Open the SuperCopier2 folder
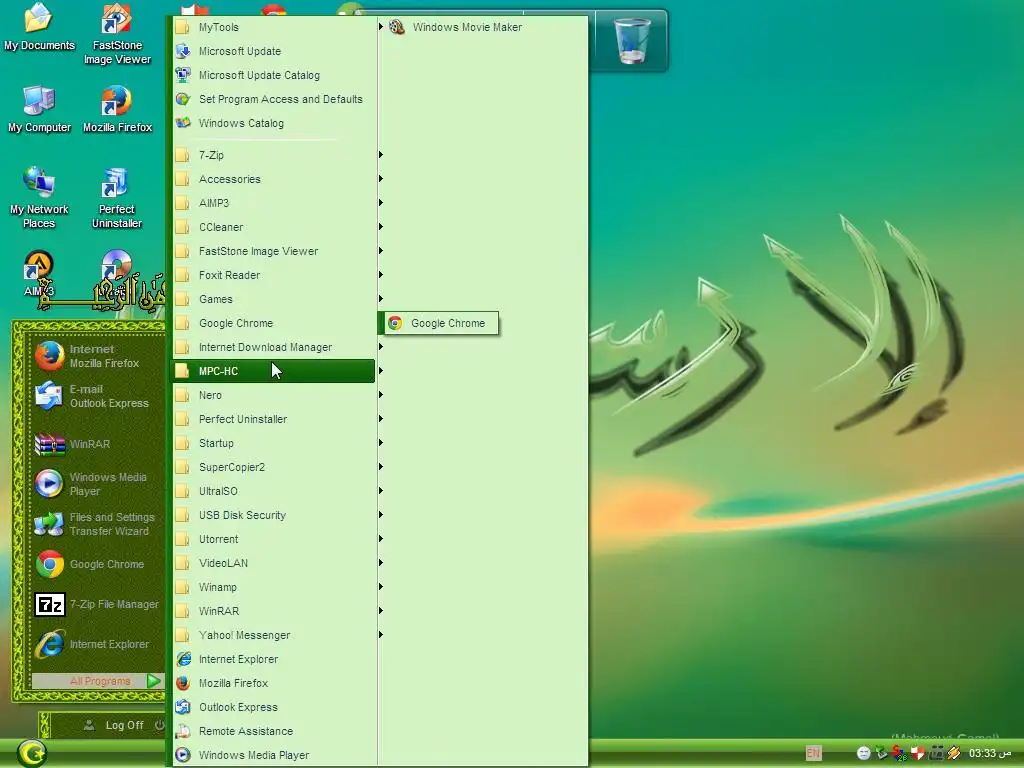The height and width of the screenshot is (768, 1024). [274, 467]
